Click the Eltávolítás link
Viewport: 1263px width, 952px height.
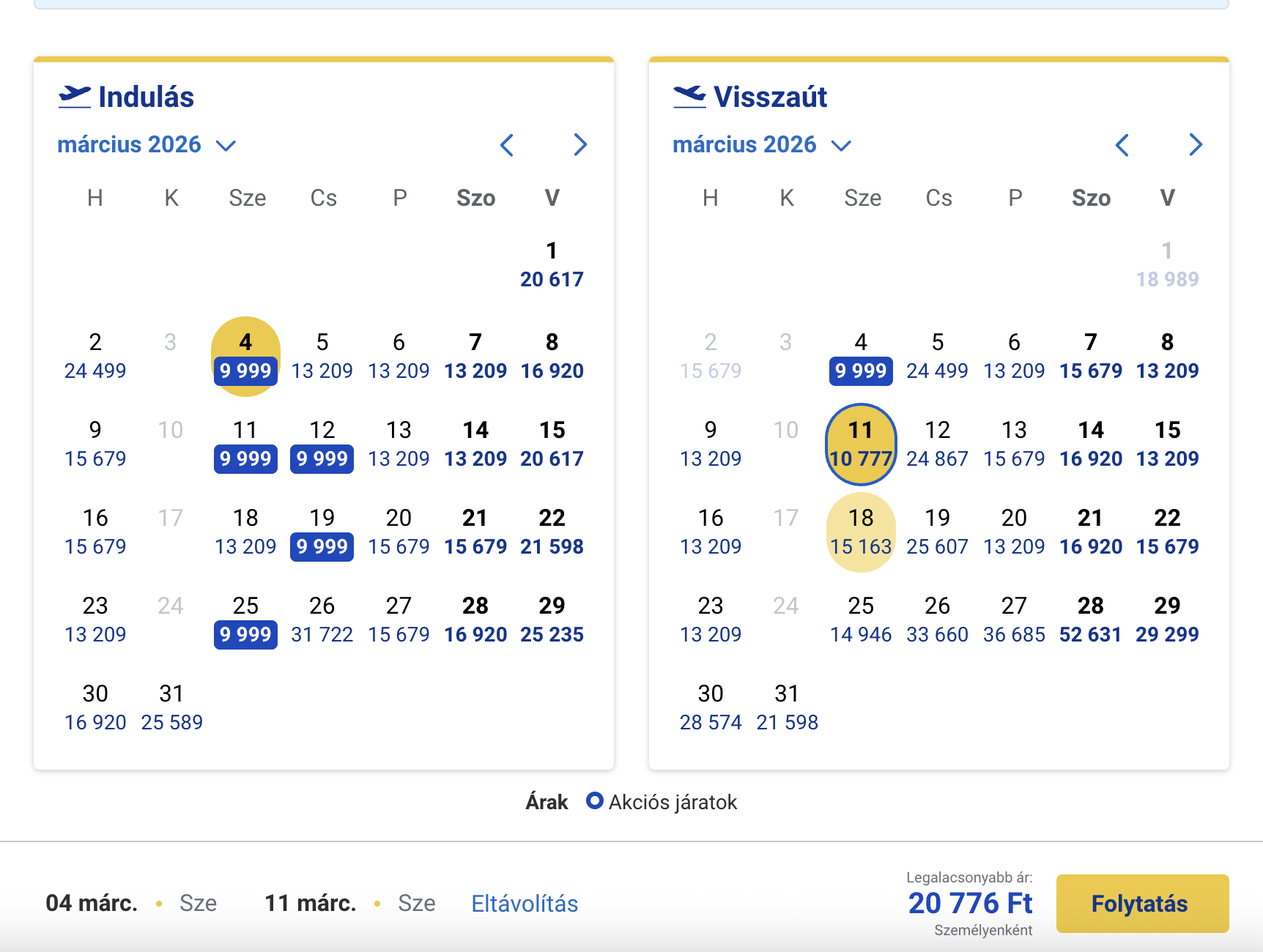(x=525, y=904)
